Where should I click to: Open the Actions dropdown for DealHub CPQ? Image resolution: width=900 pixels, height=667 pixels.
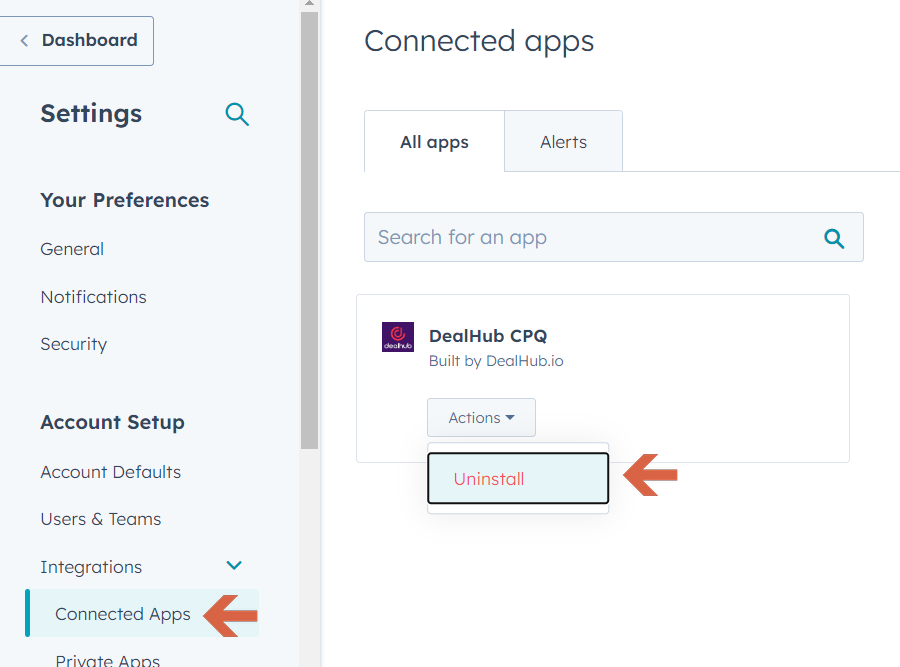tap(481, 417)
